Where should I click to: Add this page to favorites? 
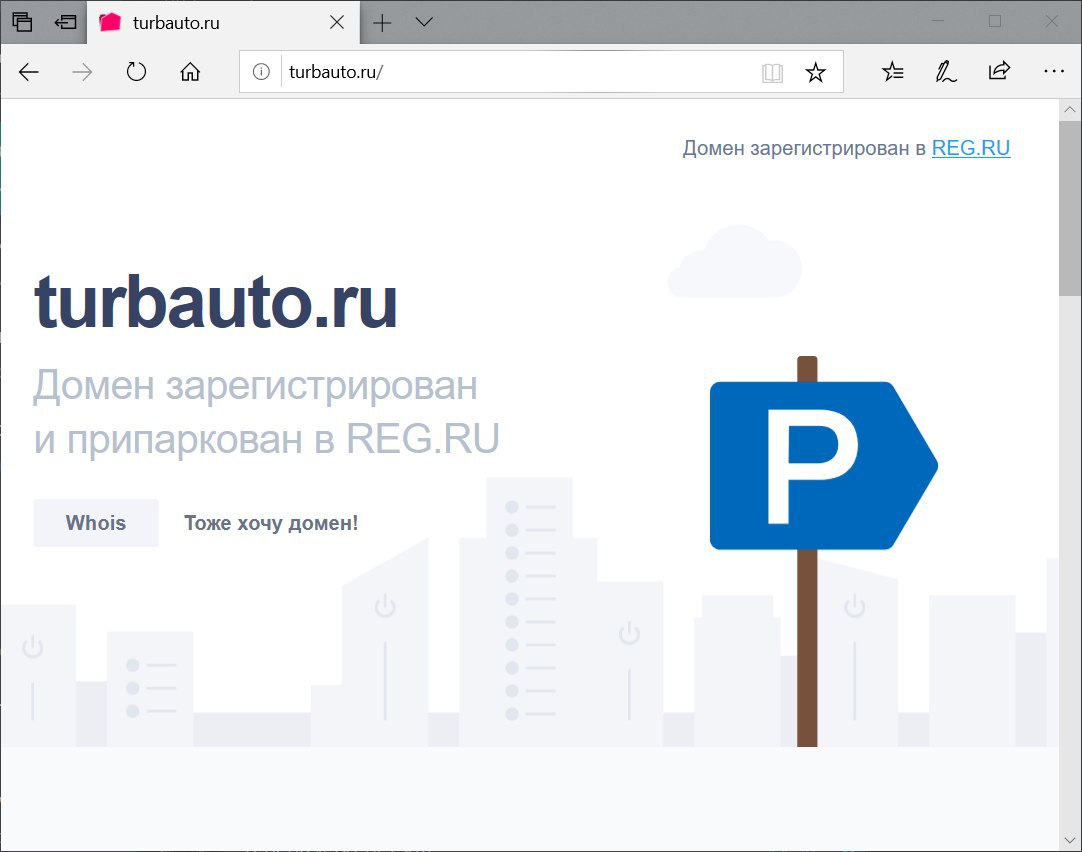pos(816,72)
